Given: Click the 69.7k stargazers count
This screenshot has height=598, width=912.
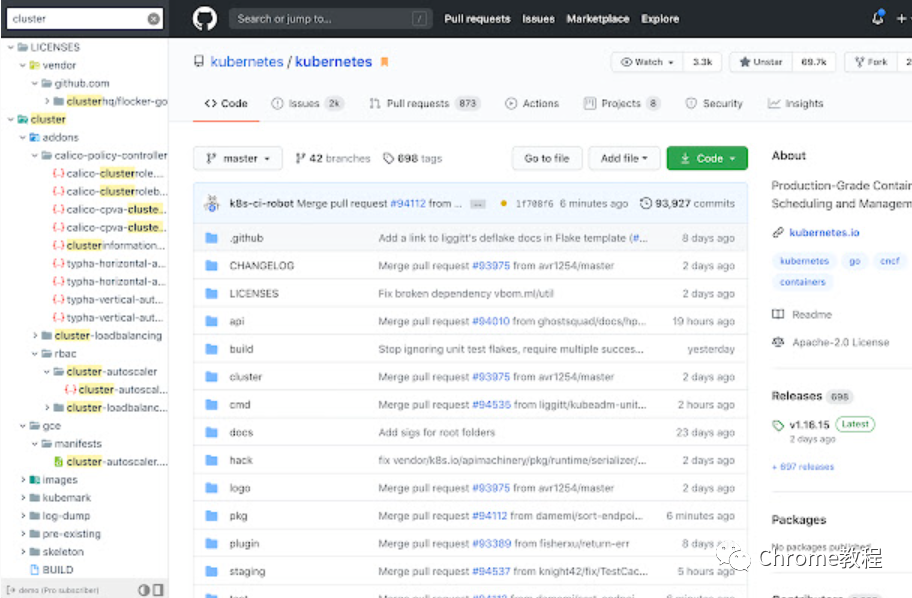Looking at the screenshot, I should coord(813,62).
